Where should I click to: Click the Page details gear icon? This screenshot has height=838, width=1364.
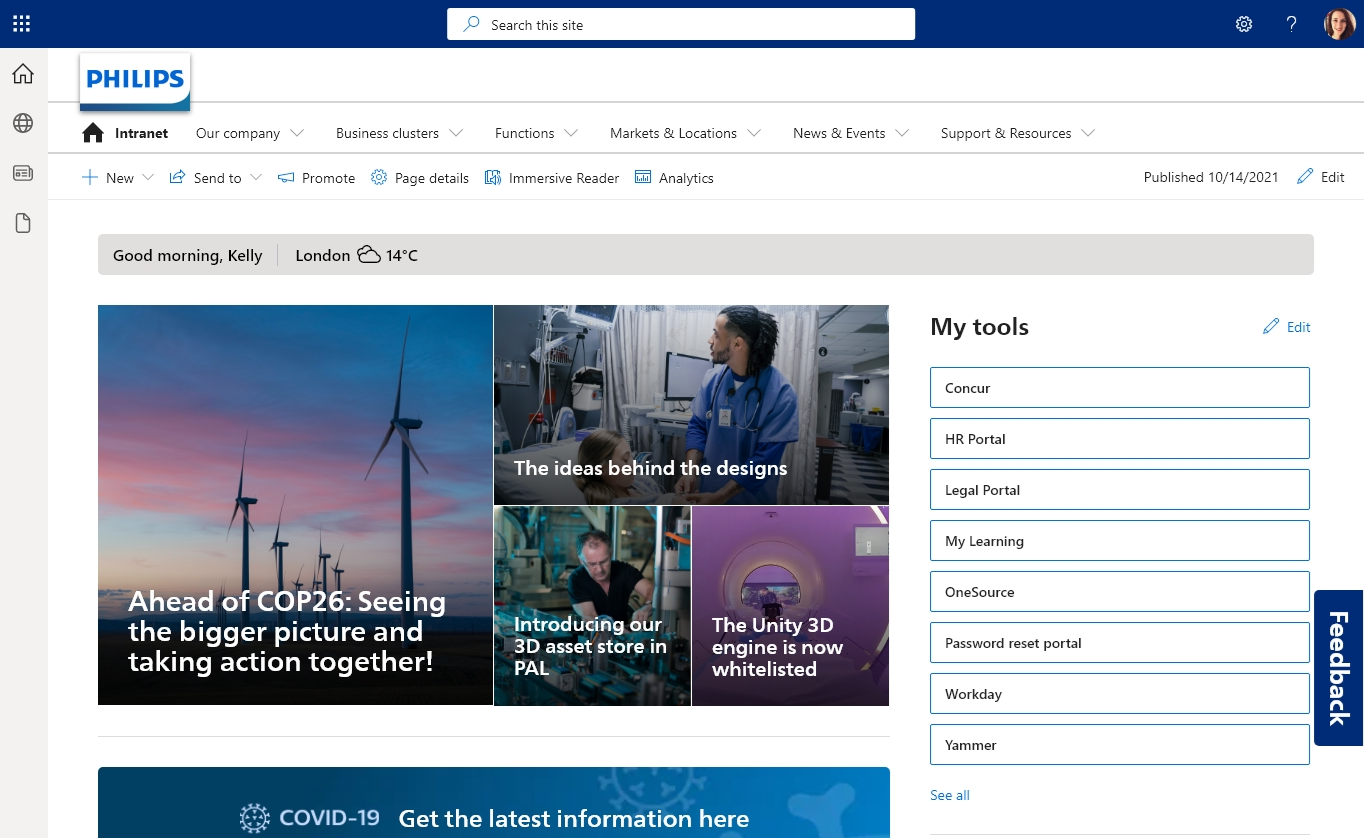379,178
